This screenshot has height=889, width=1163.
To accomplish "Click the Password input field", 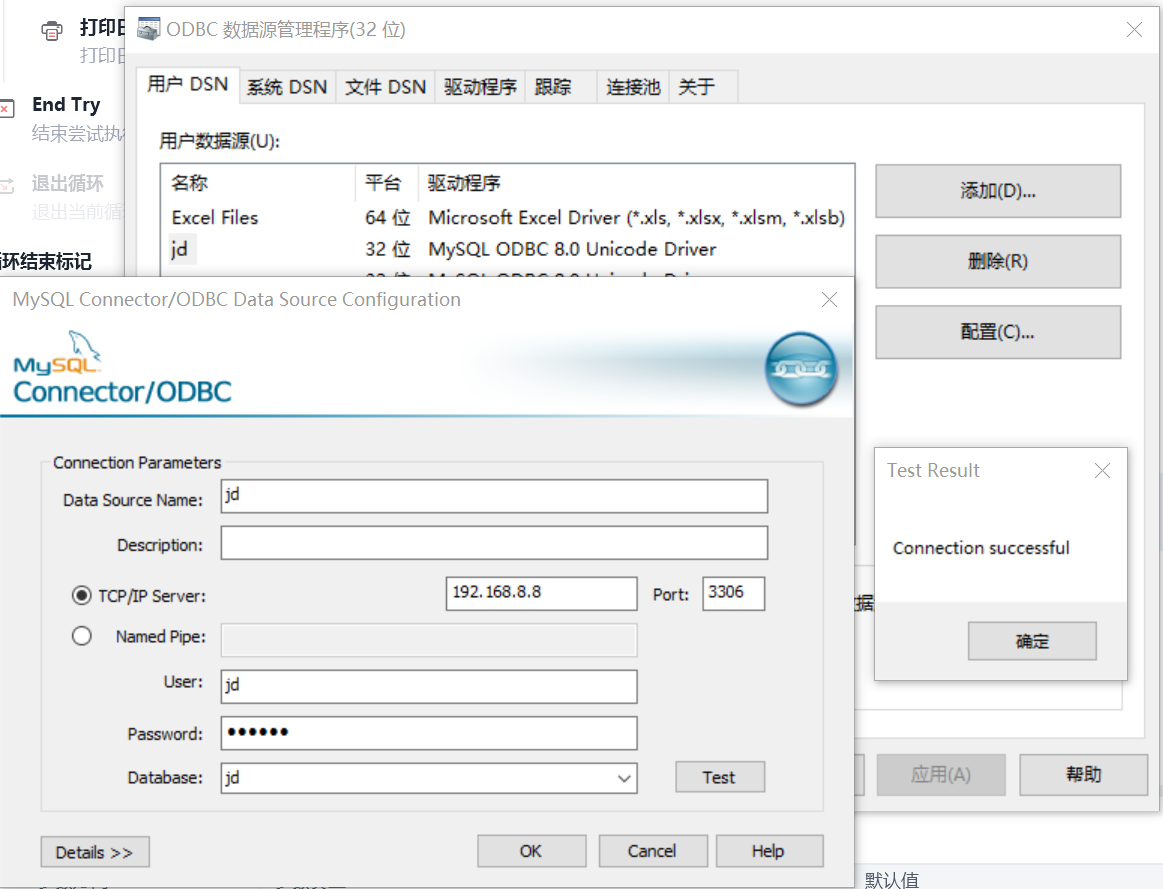I will (429, 733).
